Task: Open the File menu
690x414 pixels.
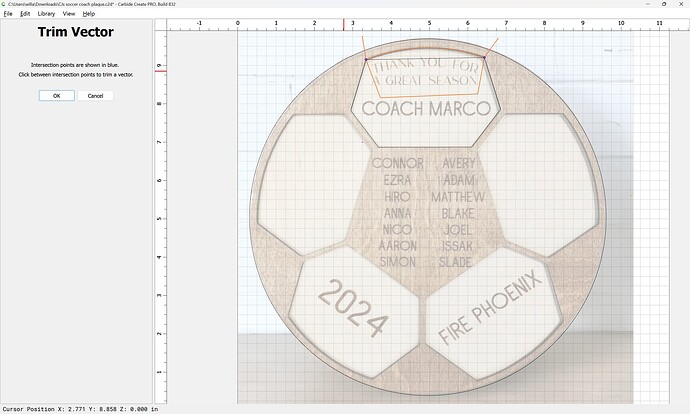Action: 8,14
